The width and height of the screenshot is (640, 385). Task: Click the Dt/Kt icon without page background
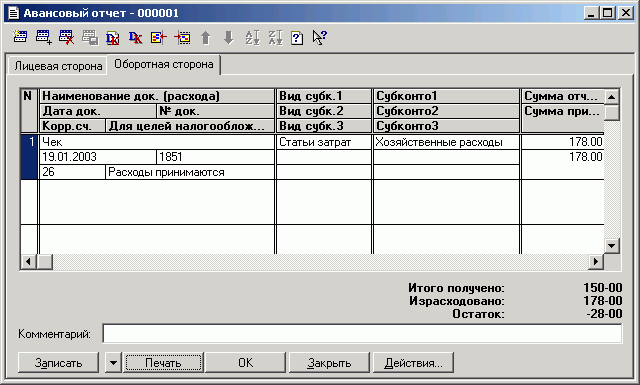click(x=135, y=38)
